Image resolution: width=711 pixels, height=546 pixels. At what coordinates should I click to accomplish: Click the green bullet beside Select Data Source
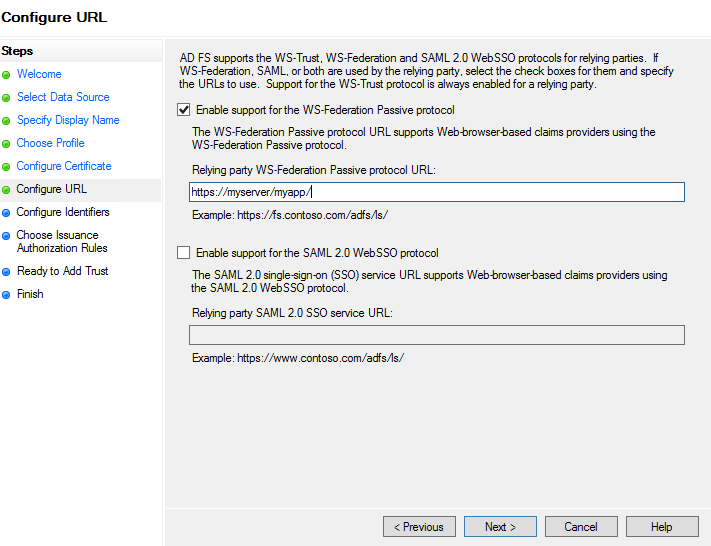[x=6, y=98]
